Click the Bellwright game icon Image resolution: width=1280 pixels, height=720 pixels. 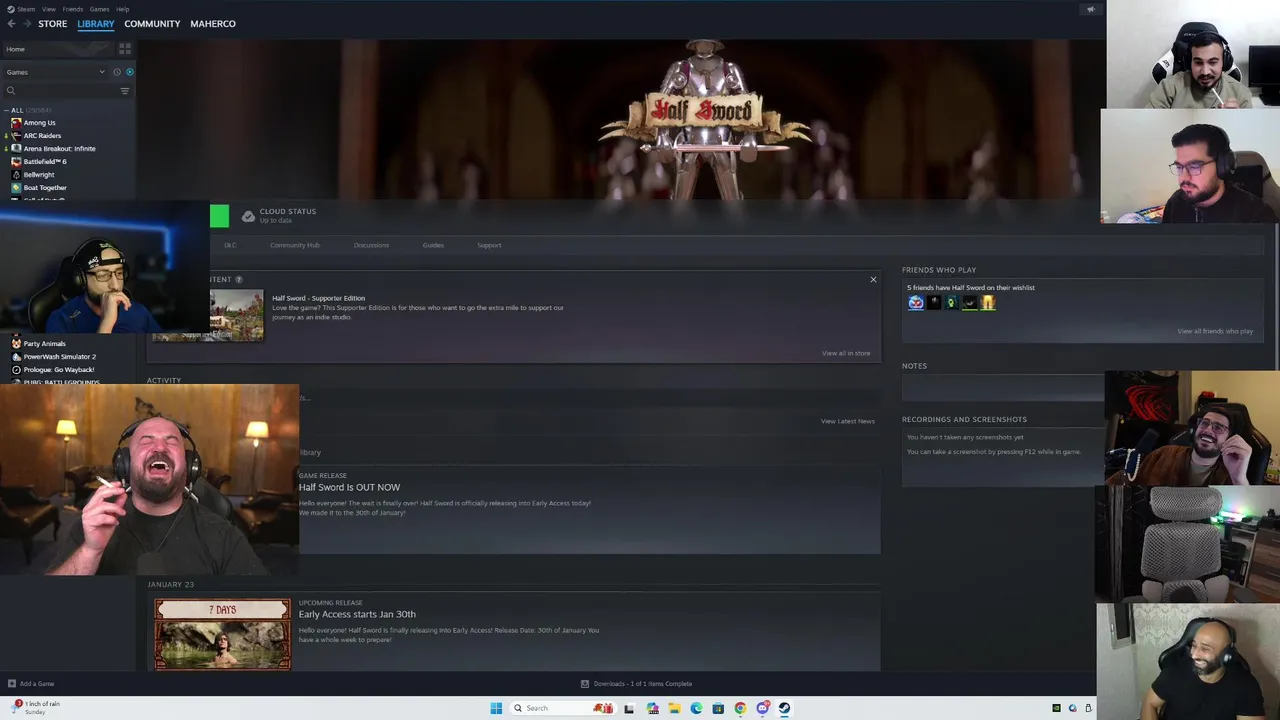(x=16, y=175)
